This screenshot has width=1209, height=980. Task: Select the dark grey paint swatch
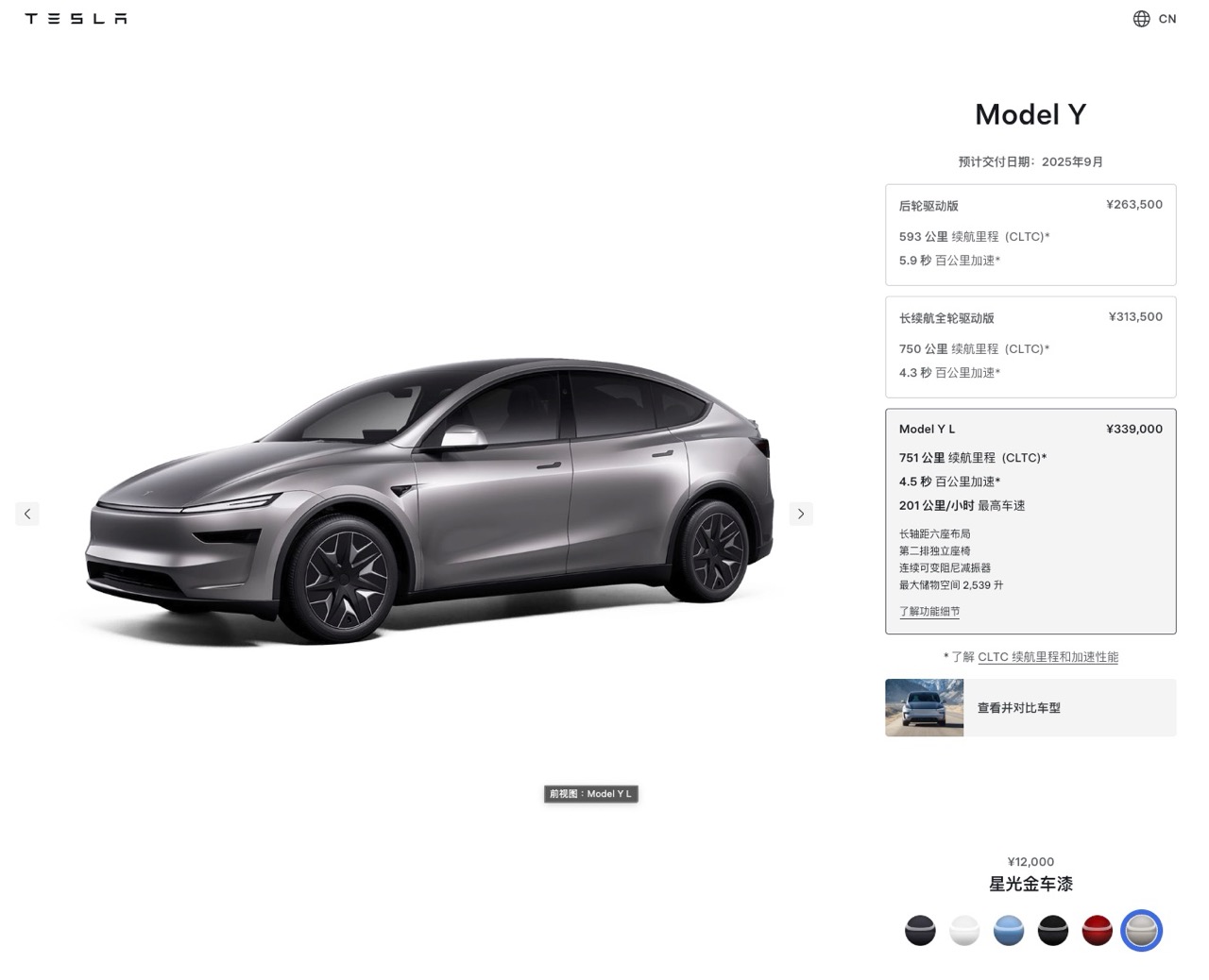pos(920,930)
